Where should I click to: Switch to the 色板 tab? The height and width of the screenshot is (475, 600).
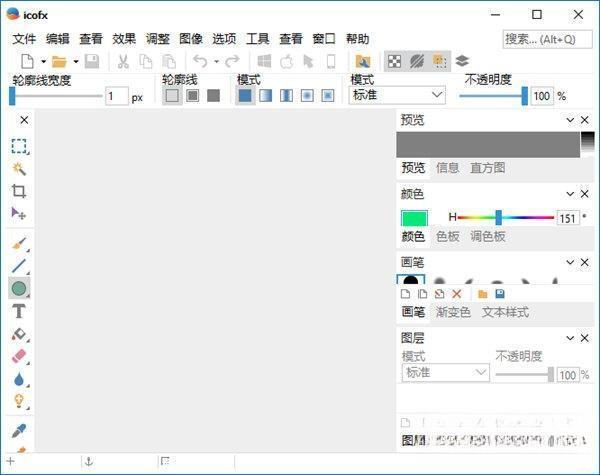click(448, 237)
